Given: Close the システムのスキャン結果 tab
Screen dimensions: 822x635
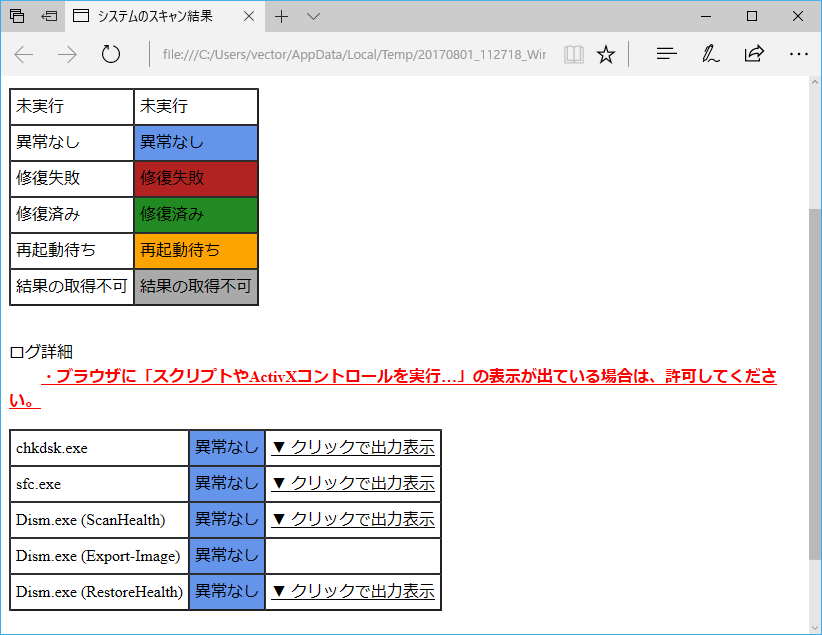Looking at the screenshot, I should pyautogui.click(x=249, y=17).
